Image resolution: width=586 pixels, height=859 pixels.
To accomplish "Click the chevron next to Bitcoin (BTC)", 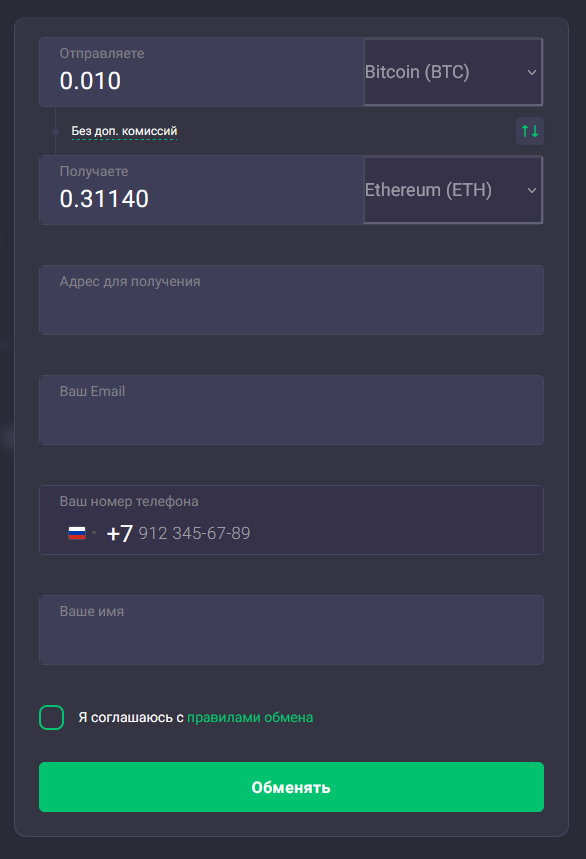I will click(x=531, y=72).
